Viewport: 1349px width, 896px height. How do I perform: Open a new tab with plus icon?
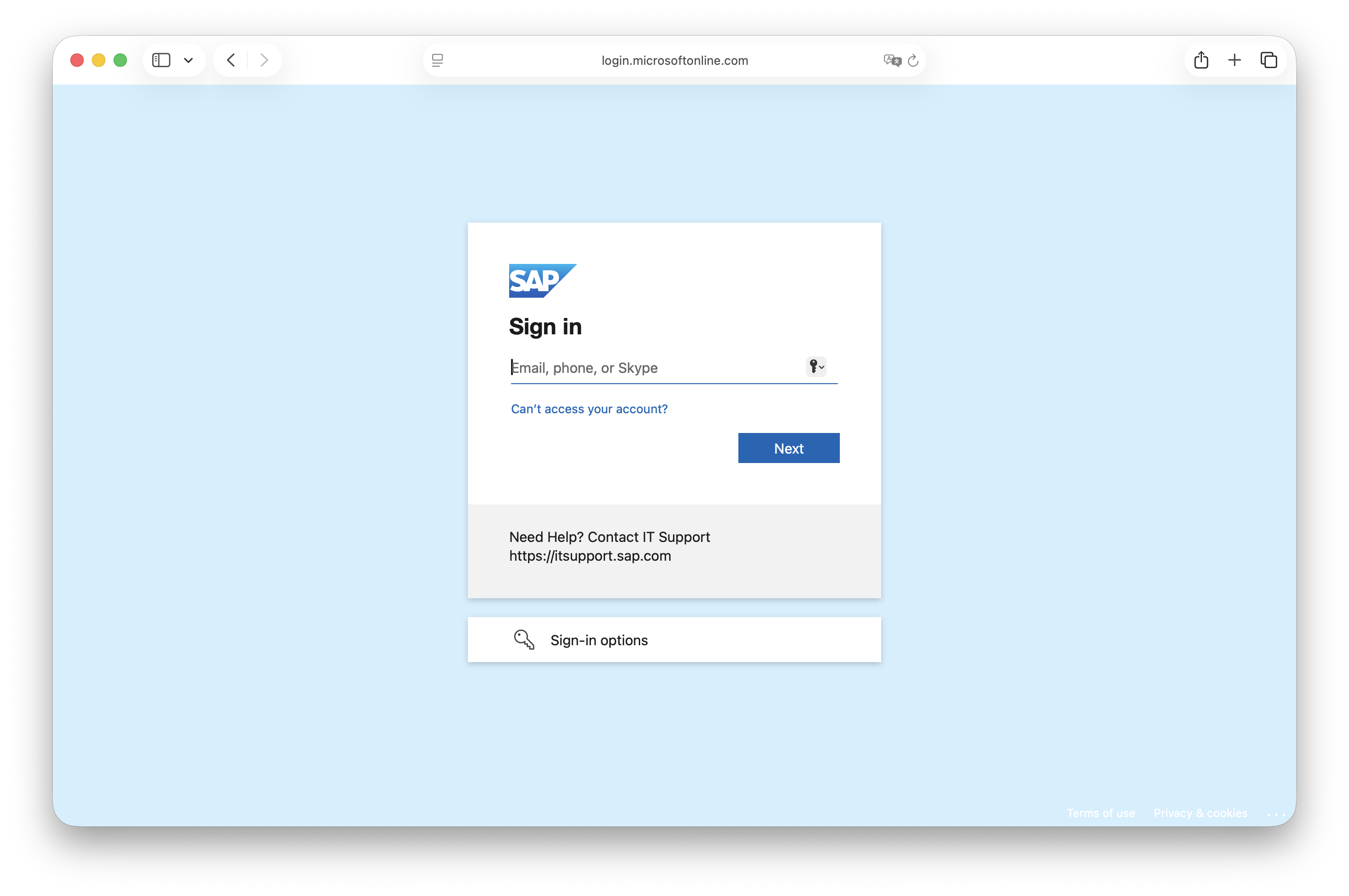(1235, 60)
